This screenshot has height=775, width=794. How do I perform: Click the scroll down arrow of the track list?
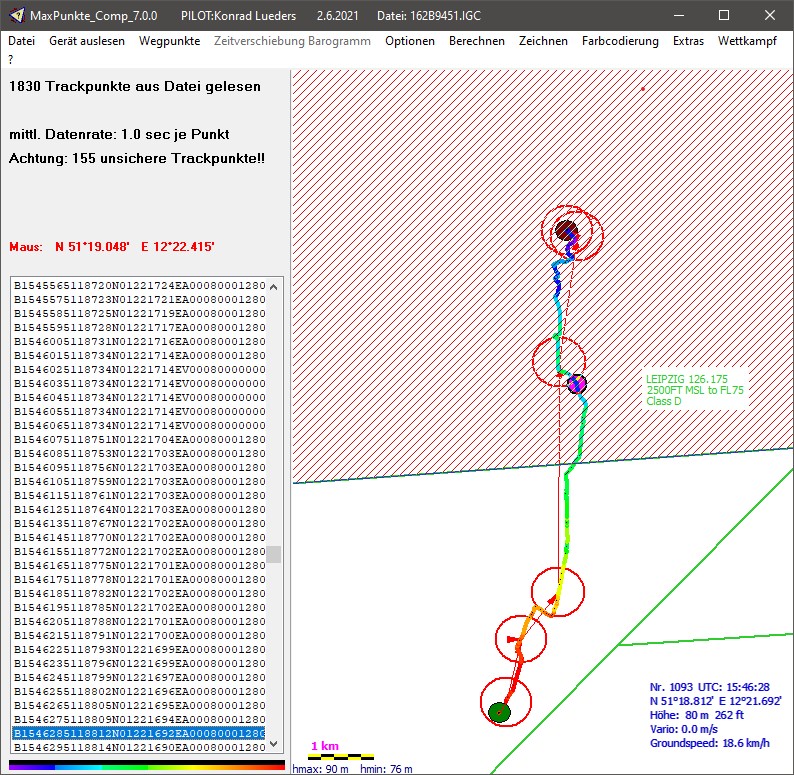(273, 744)
